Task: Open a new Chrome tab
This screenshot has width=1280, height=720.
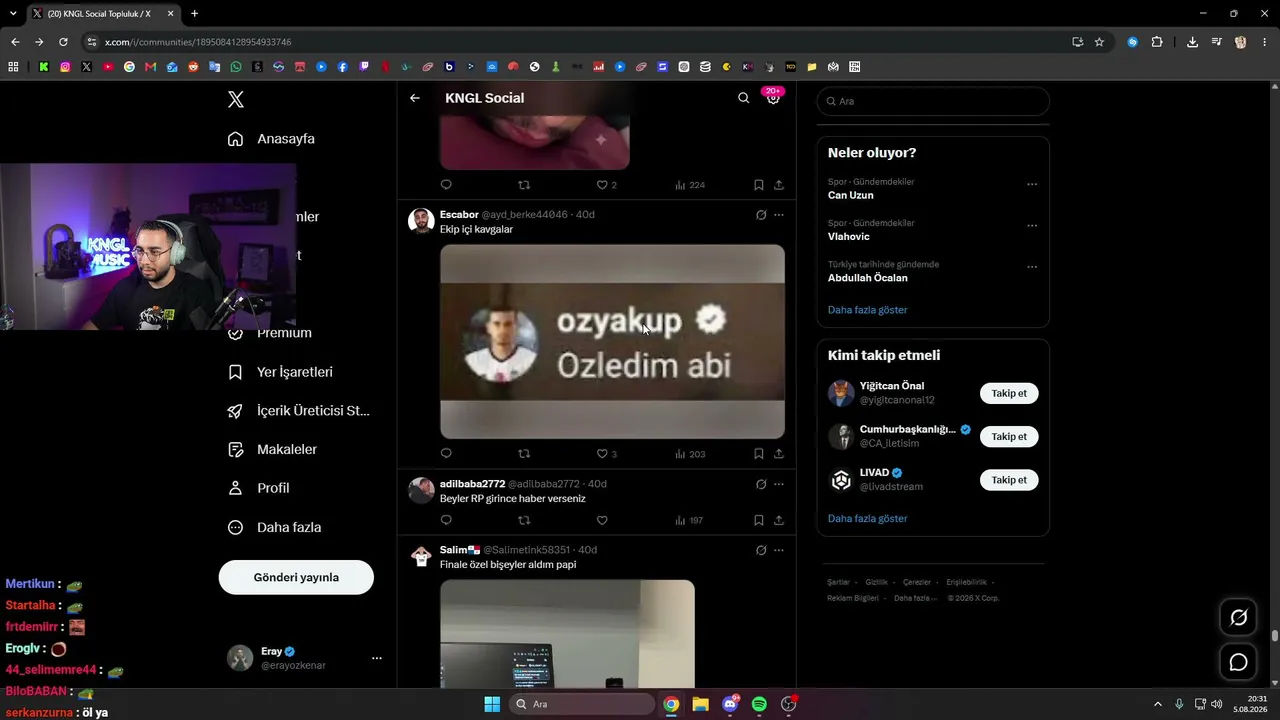Action: tap(194, 14)
